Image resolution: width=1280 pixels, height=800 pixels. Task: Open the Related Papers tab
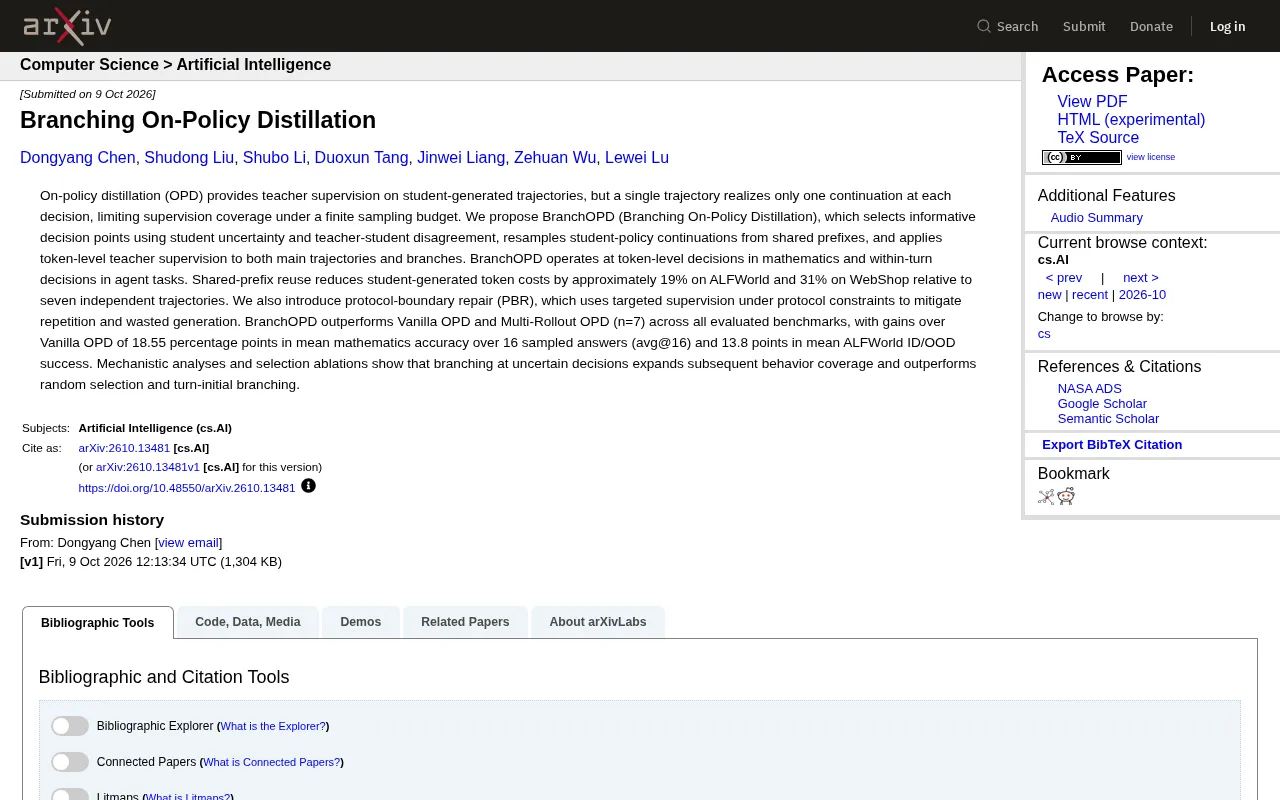(x=465, y=622)
